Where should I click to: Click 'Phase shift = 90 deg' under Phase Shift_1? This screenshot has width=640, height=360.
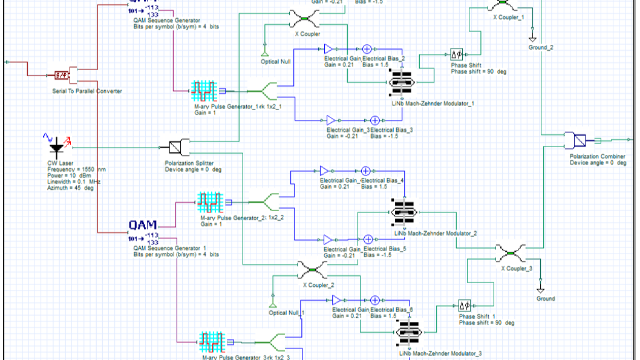487,322
